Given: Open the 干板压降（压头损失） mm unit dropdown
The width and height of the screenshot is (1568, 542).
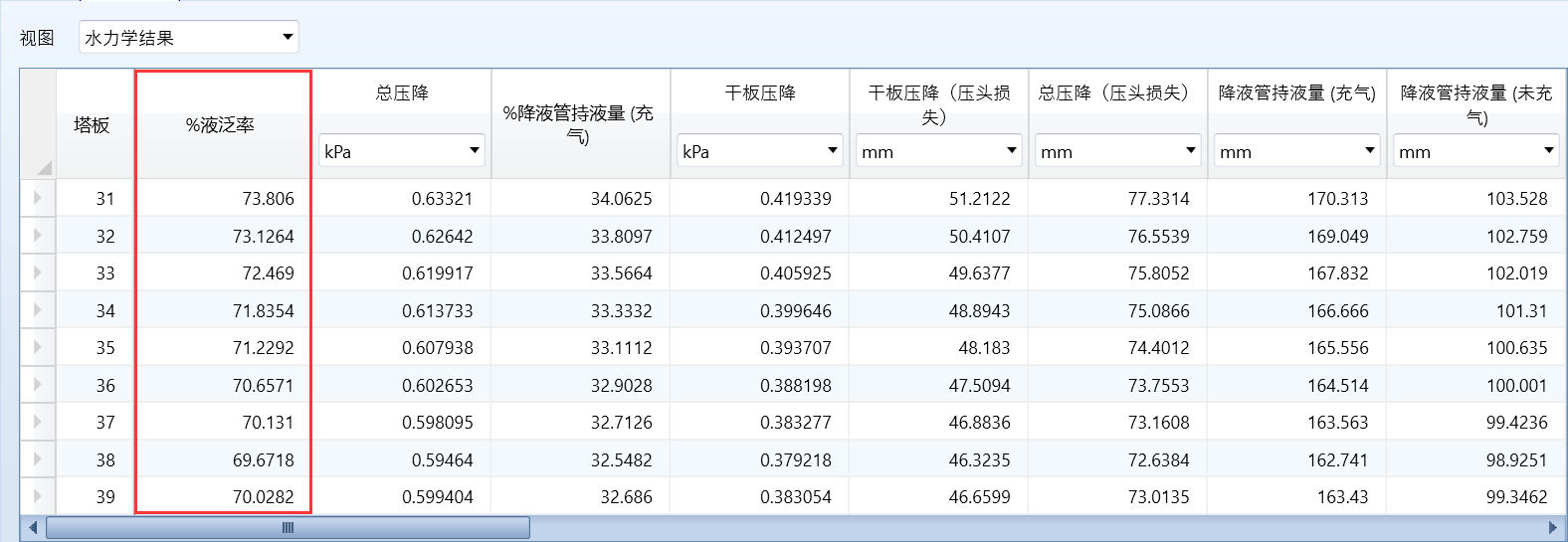Looking at the screenshot, I should click(x=939, y=151).
